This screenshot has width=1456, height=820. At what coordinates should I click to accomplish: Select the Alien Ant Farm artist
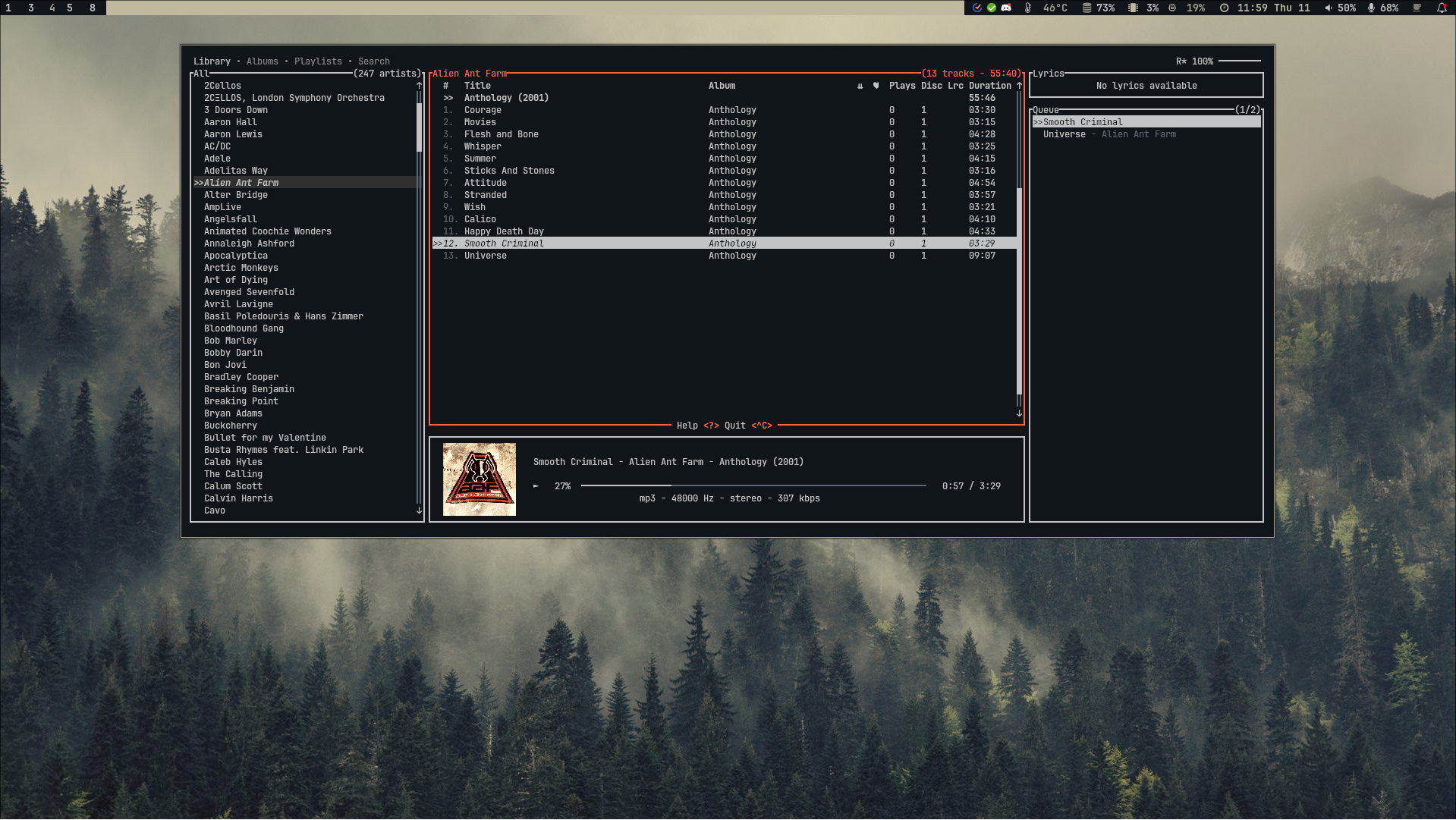(305, 183)
